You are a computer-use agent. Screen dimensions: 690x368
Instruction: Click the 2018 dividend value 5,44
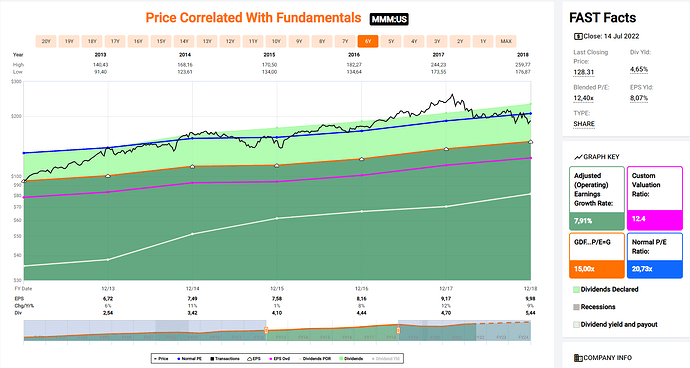click(530, 313)
